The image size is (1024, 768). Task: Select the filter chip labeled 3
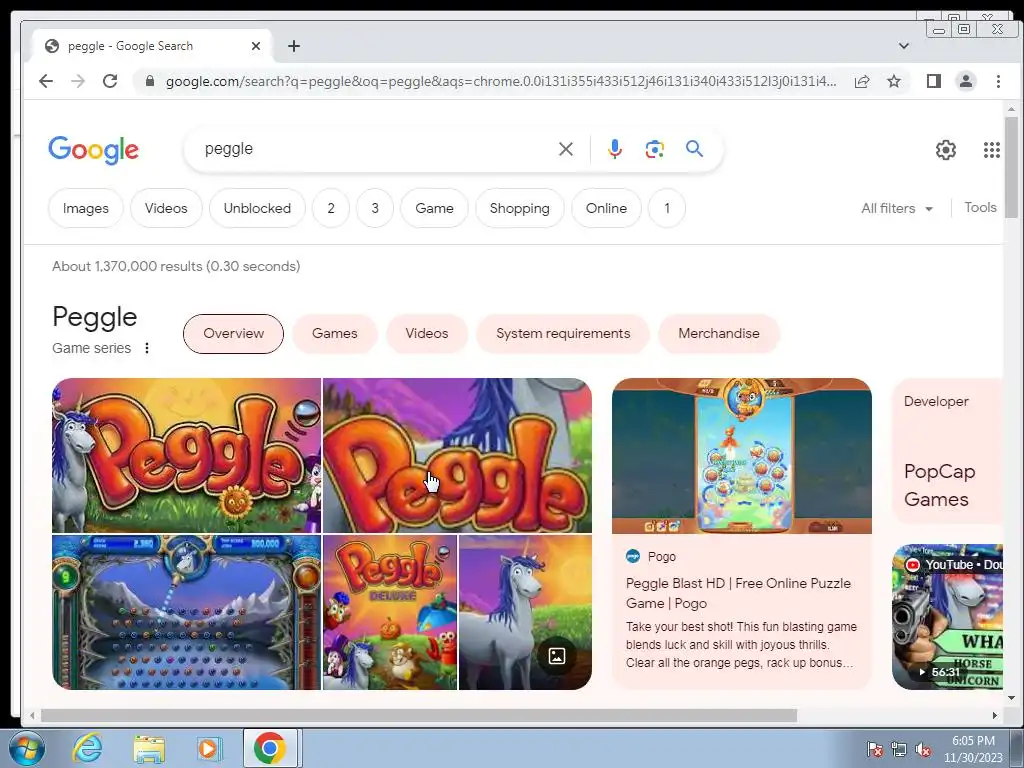point(375,208)
